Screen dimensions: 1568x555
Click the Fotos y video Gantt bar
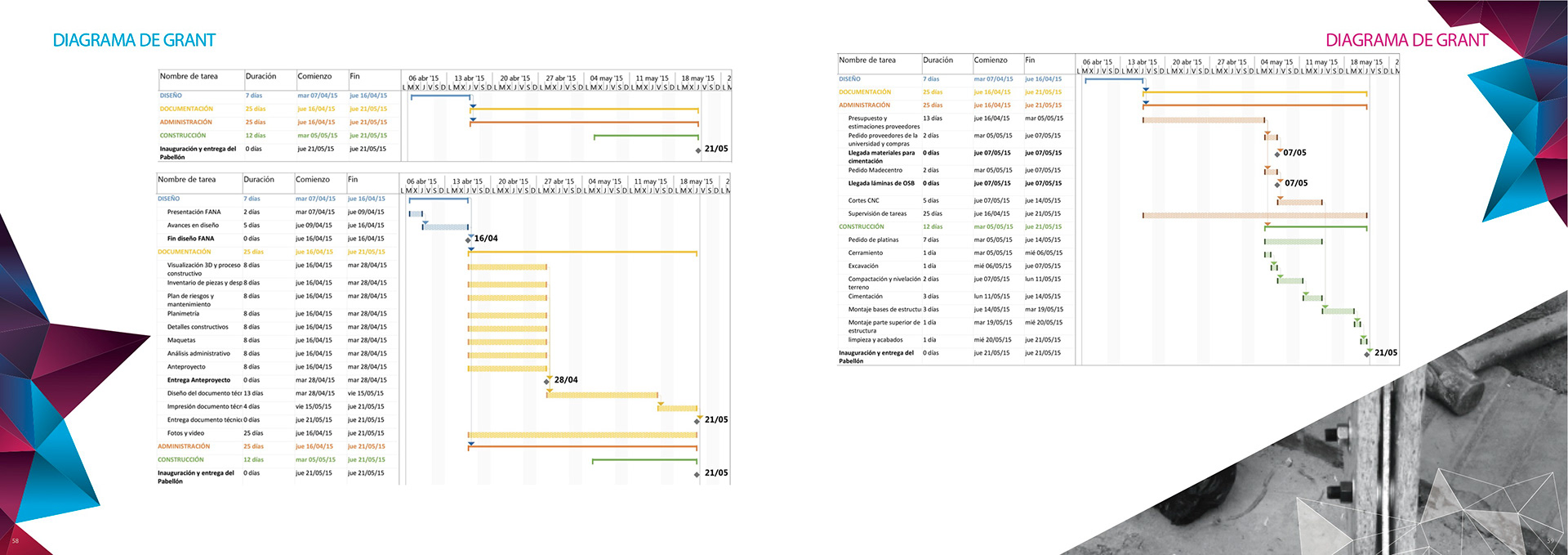click(582, 435)
